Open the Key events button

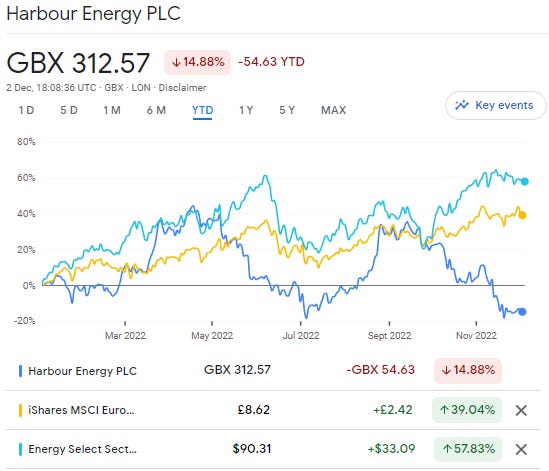tap(495, 105)
